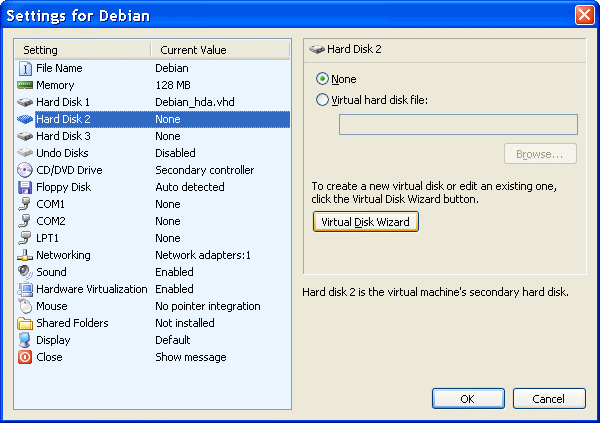Select the Virtual hard disk file option

(322, 100)
